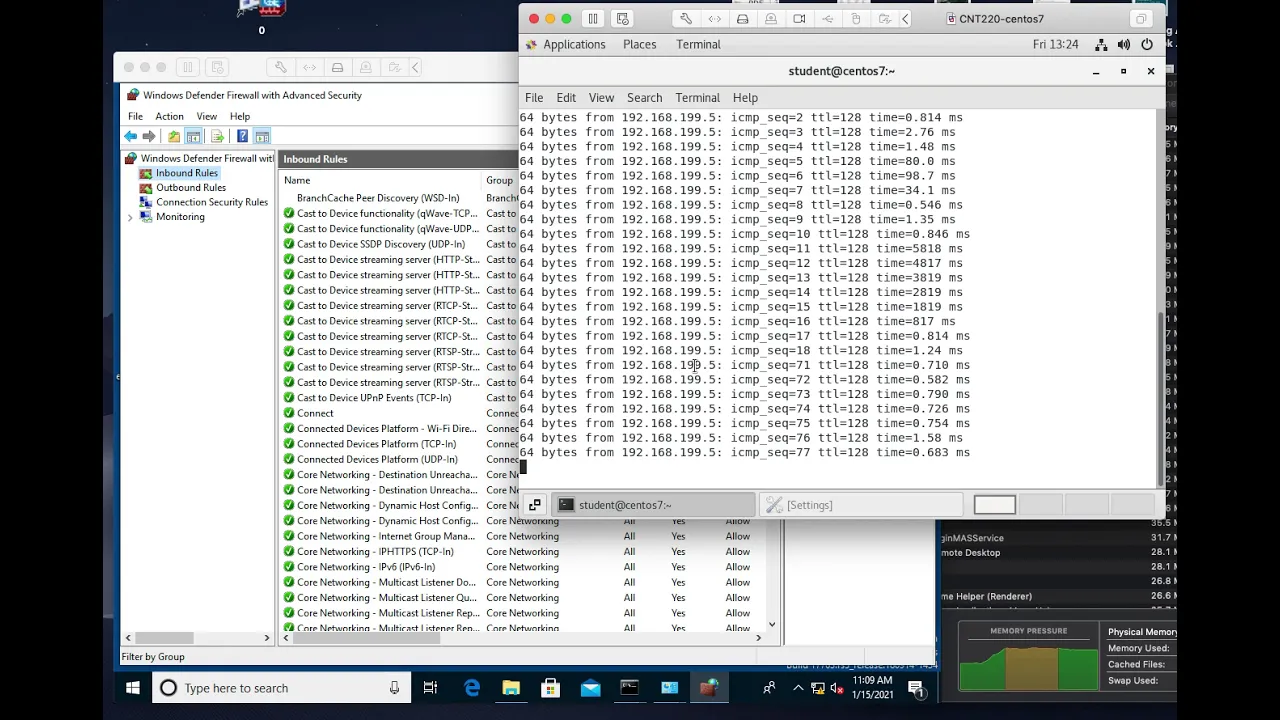Toggle action pane icon in Firewall toolbar
The width and height of the screenshot is (1280, 720).
click(262, 136)
